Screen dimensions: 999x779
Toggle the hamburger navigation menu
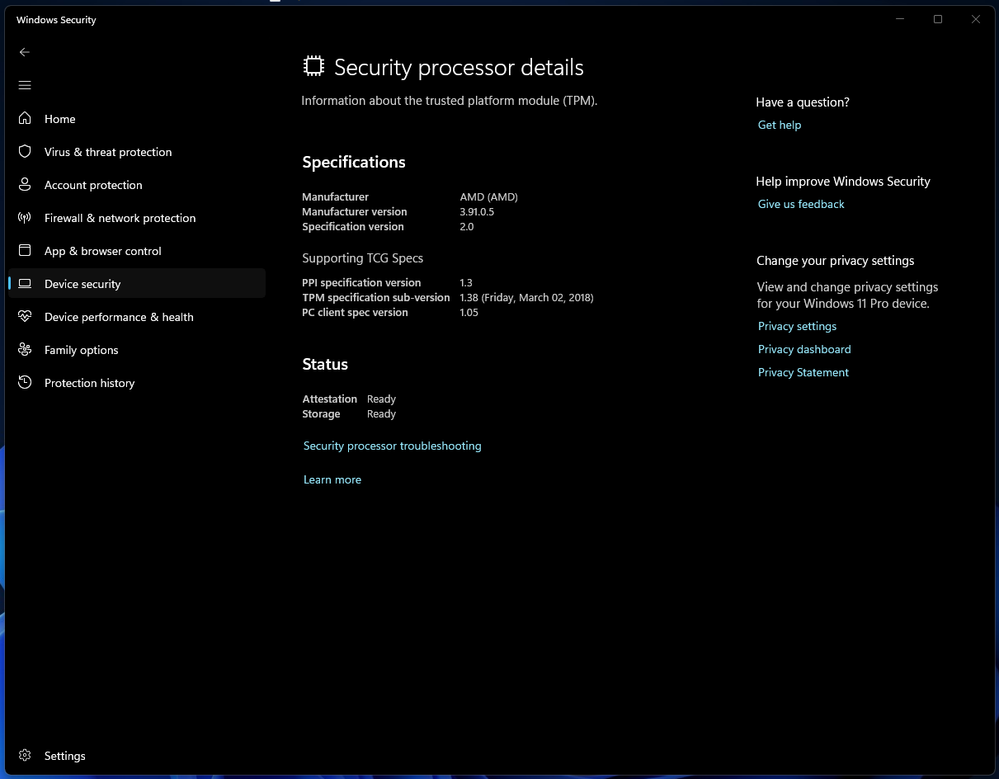[25, 85]
